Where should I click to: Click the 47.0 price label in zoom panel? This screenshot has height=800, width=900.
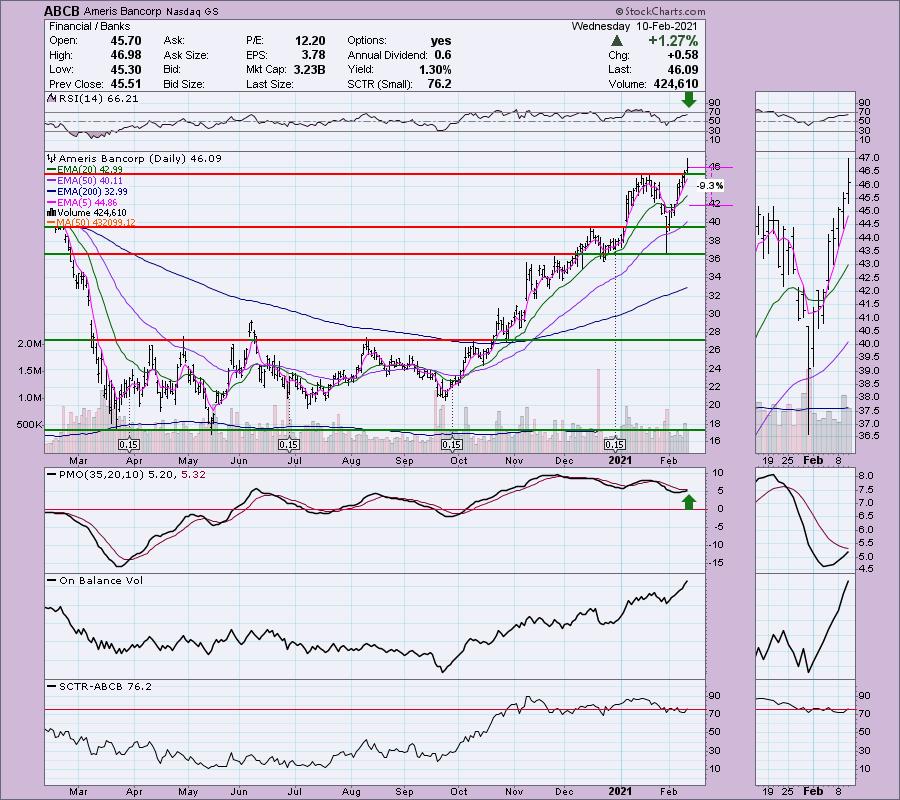[x=870, y=157]
